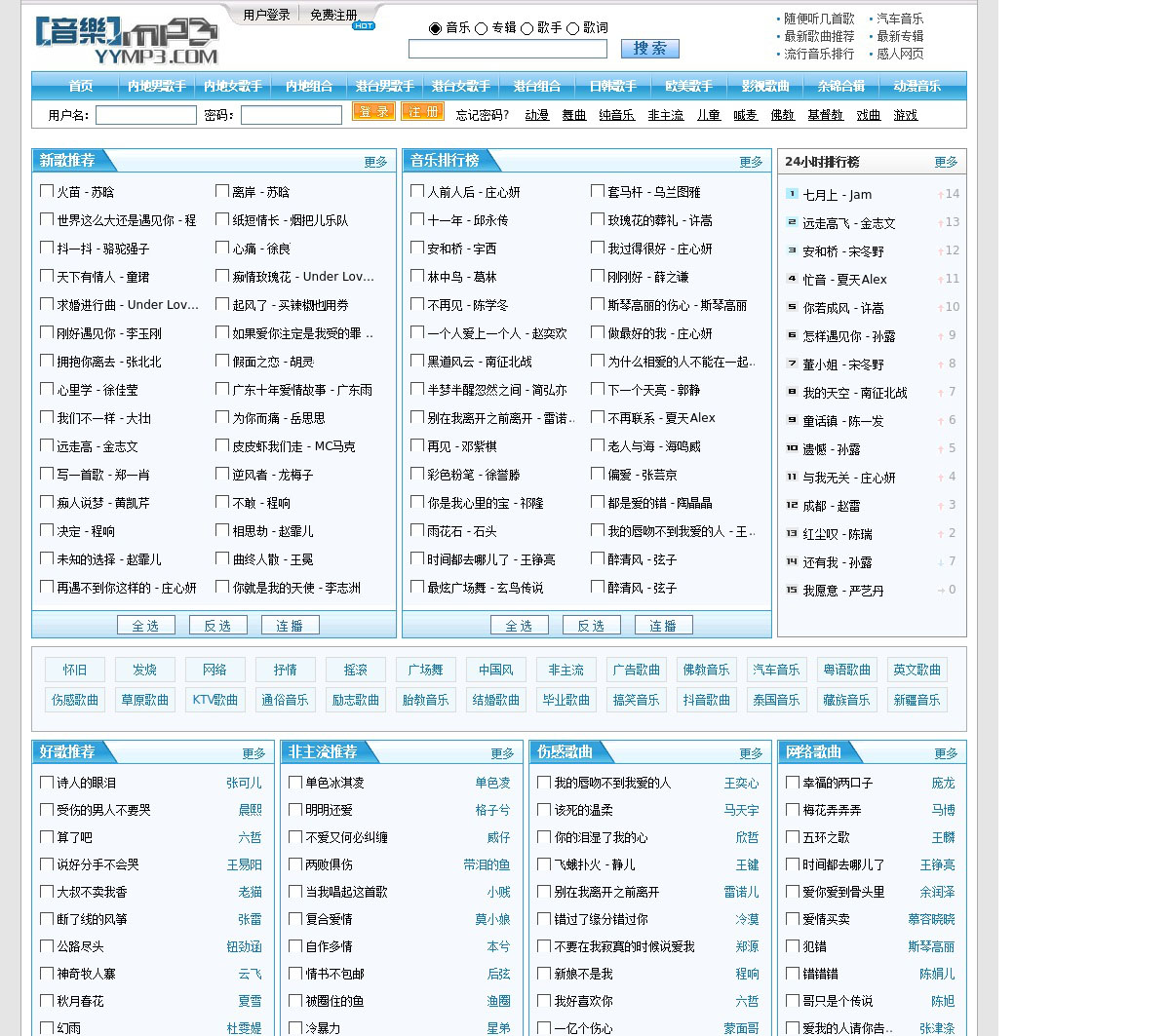Viewport: 1170px width, 1036px height.
Task: Check the box for 火苗 - 苏晗
Action: 47,191
